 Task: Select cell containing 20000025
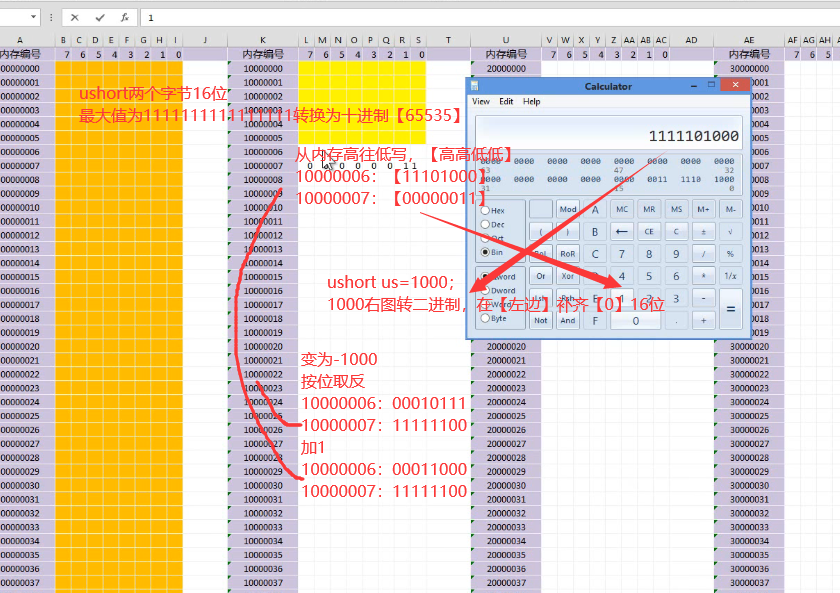[506, 416]
